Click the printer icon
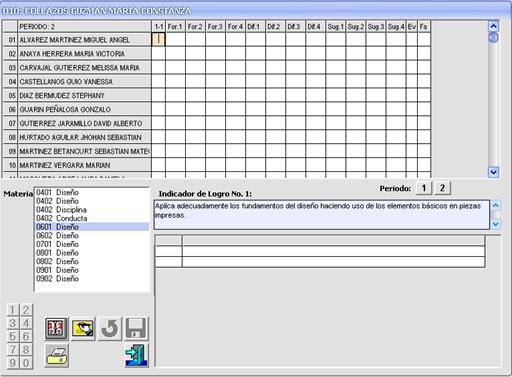Image resolution: width=512 pixels, height=377 pixels. (56, 355)
